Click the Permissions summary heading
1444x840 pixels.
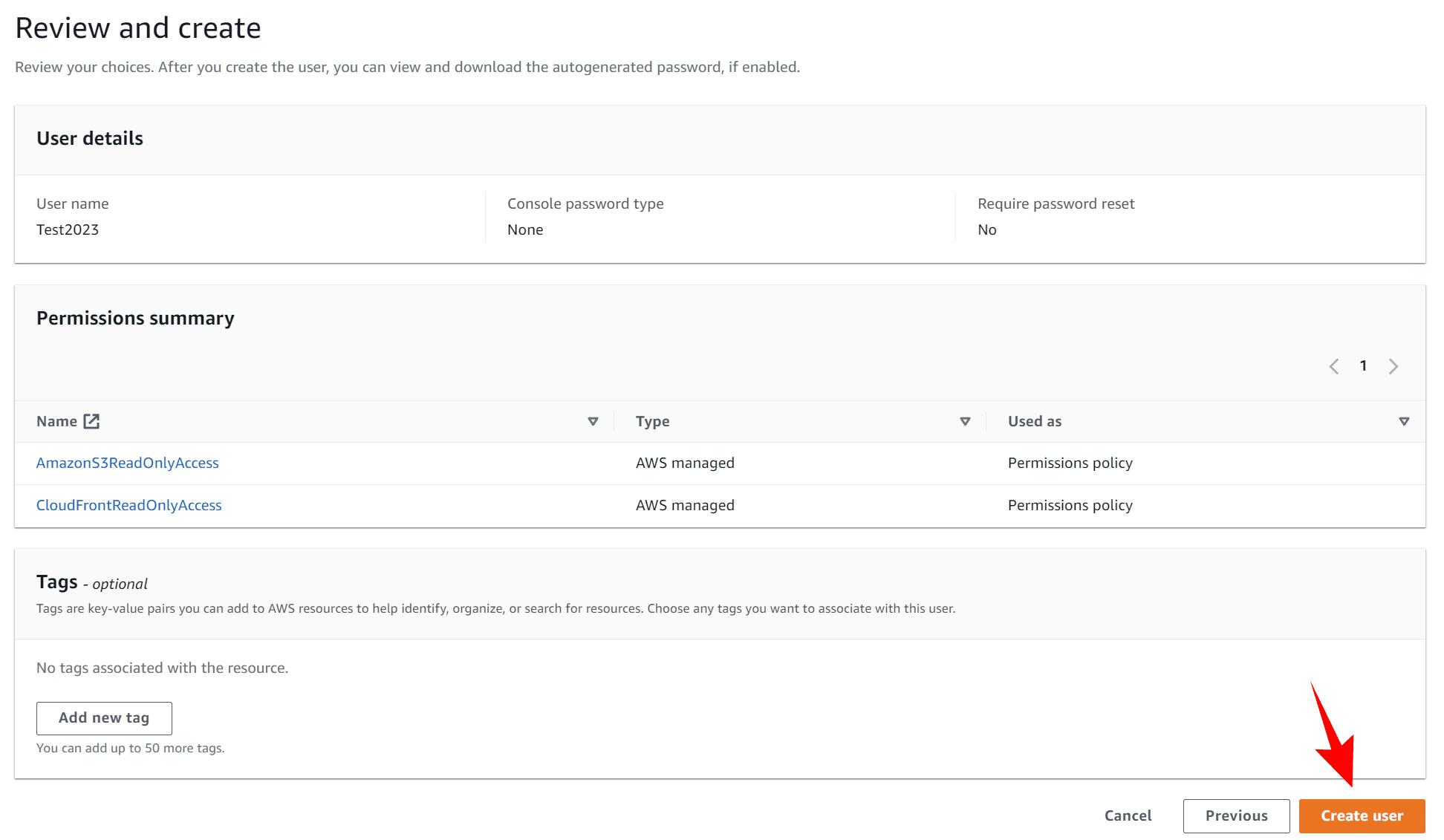135,318
